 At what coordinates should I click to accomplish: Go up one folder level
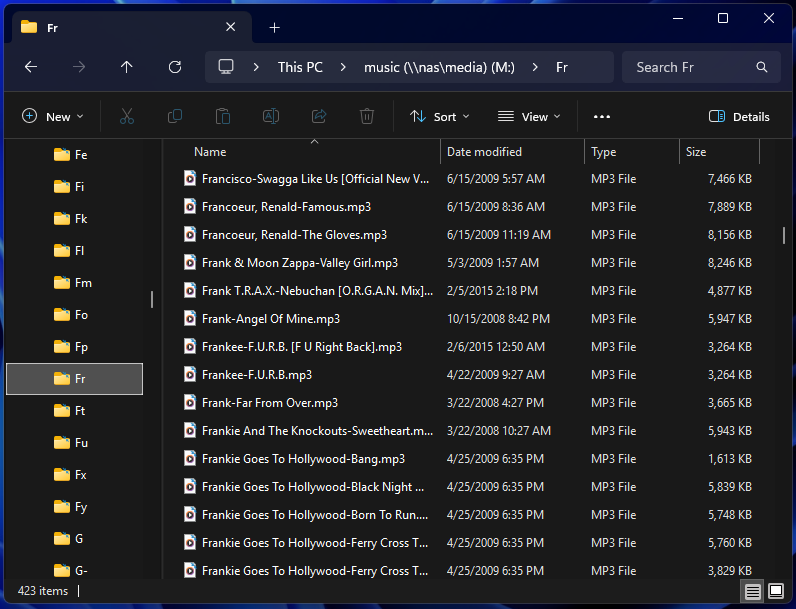pos(126,67)
